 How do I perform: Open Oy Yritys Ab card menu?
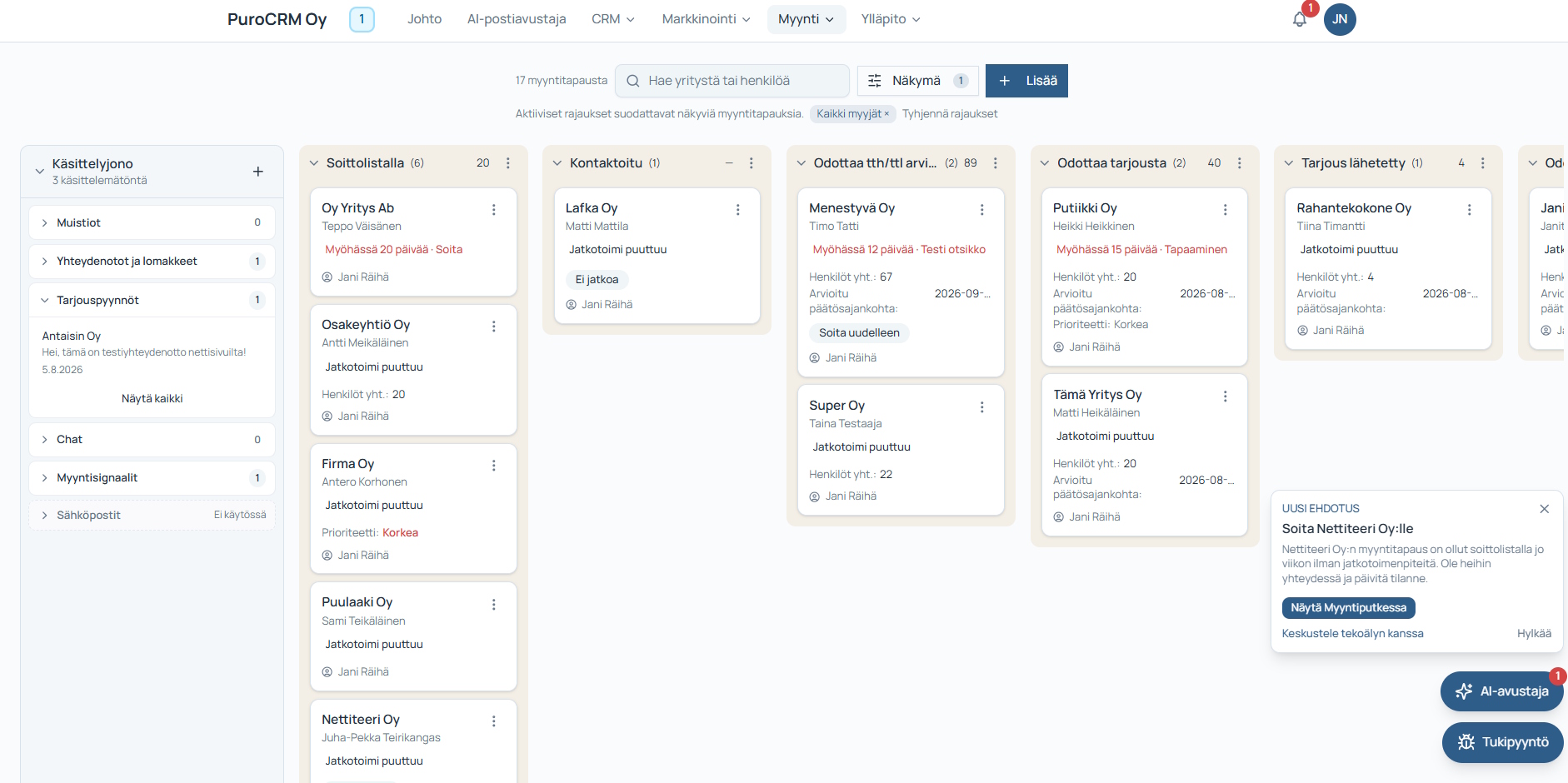click(x=494, y=210)
